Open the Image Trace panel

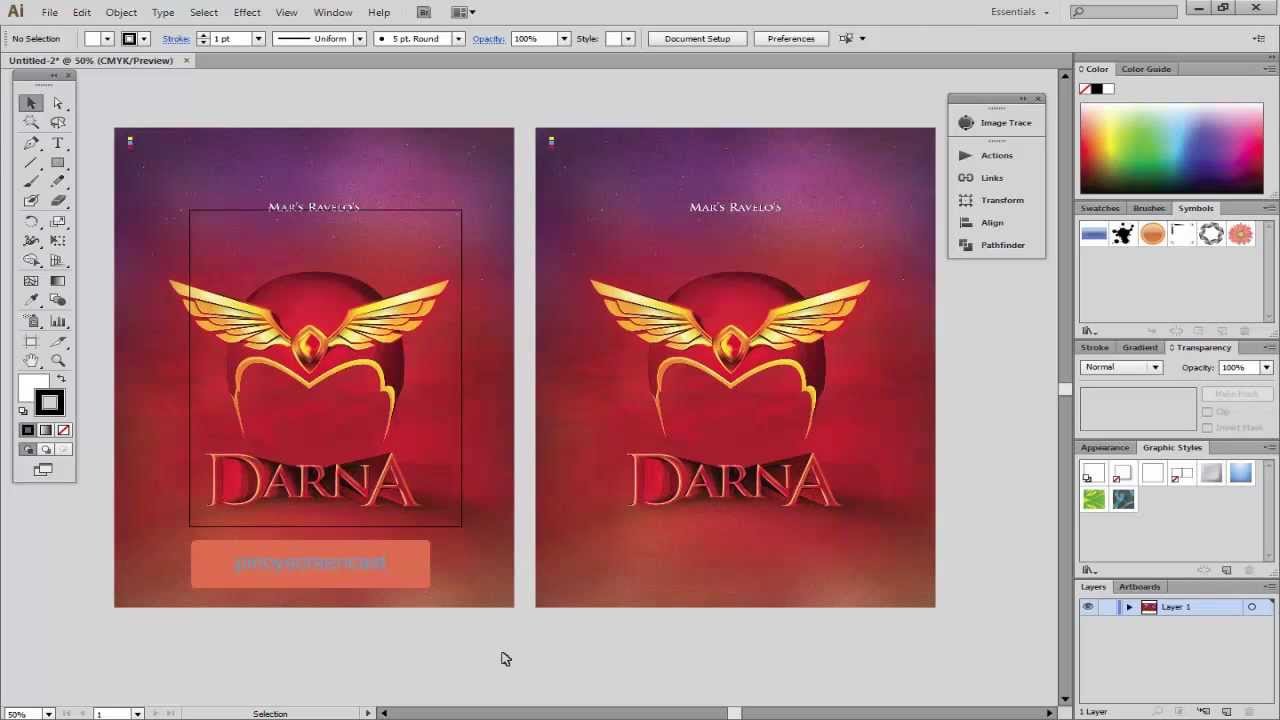coord(996,122)
